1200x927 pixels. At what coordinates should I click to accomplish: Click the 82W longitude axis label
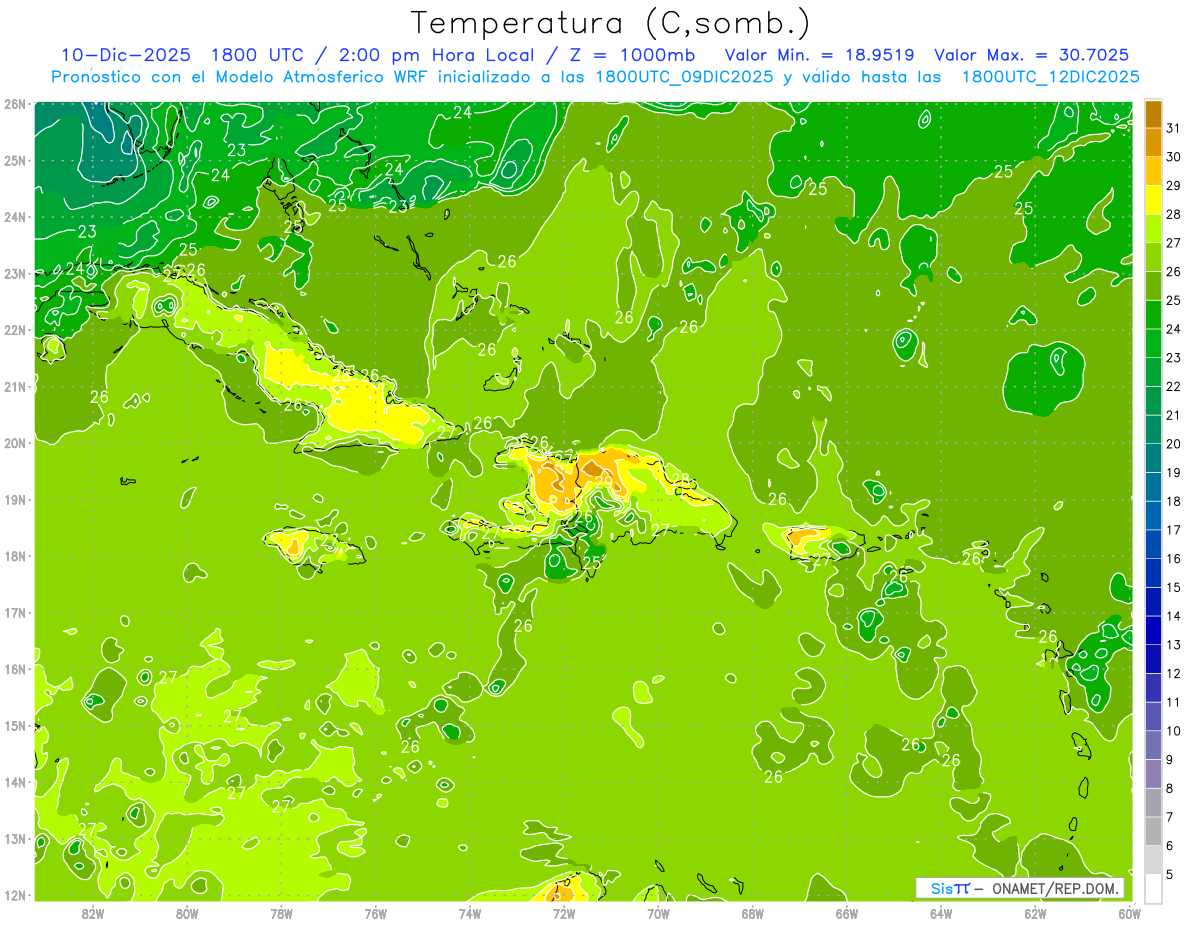[x=93, y=913]
